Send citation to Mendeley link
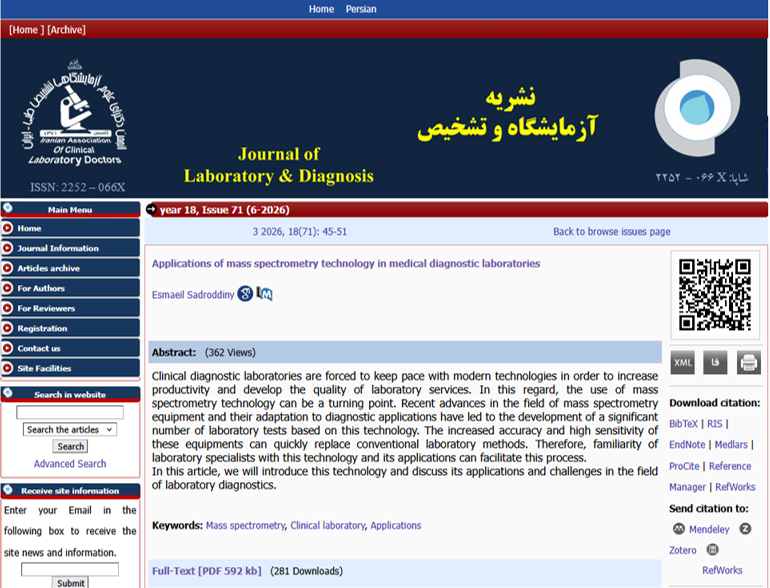Viewport: 770px width, 588px height. point(709,529)
